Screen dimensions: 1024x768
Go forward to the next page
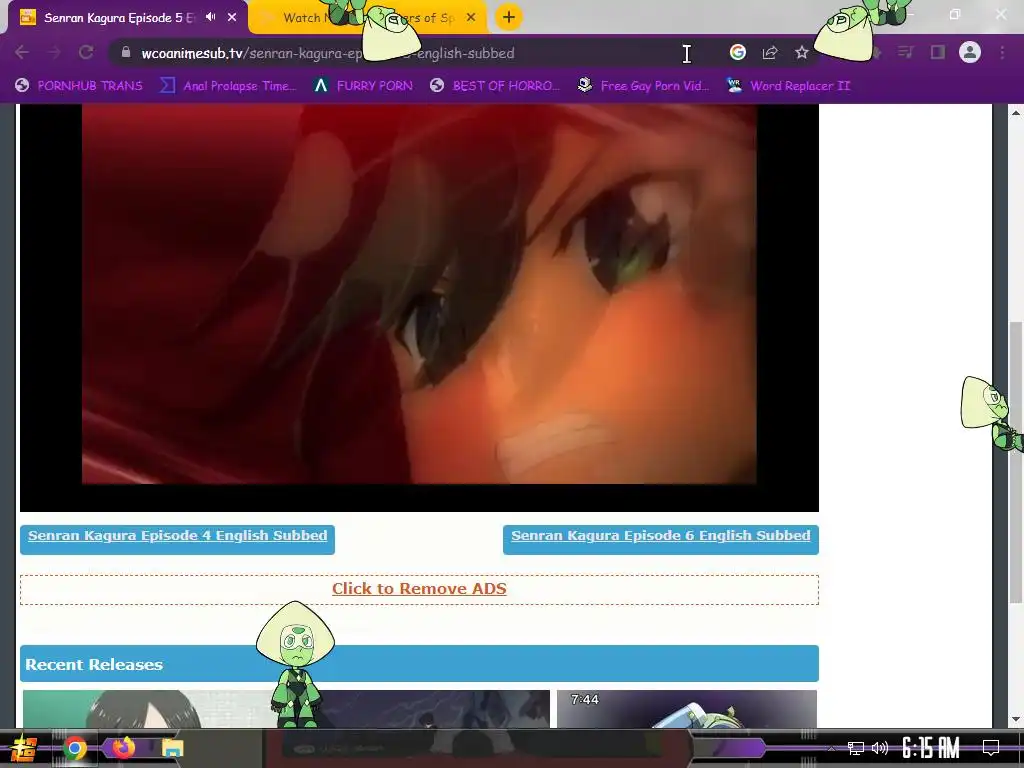pyautogui.click(x=54, y=52)
